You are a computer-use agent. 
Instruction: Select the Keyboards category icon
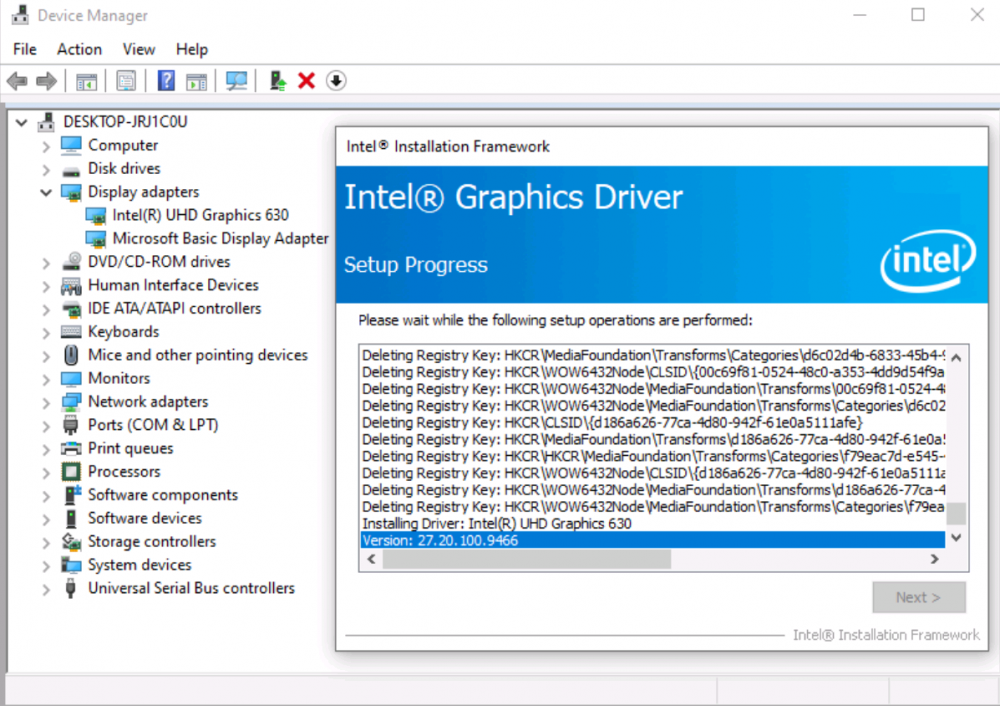[x=71, y=332]
